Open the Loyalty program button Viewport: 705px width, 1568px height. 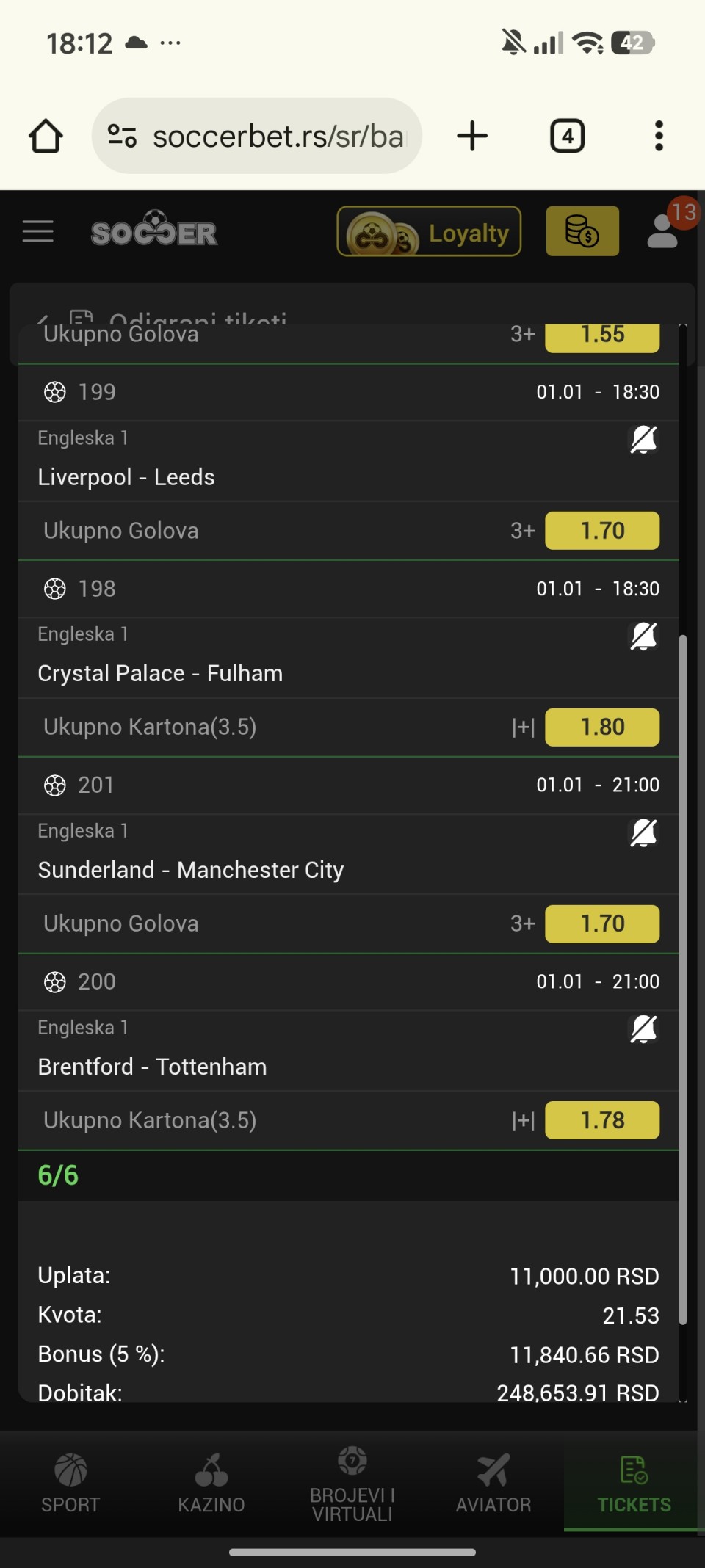pyautogui.click(x=429, y=231)
